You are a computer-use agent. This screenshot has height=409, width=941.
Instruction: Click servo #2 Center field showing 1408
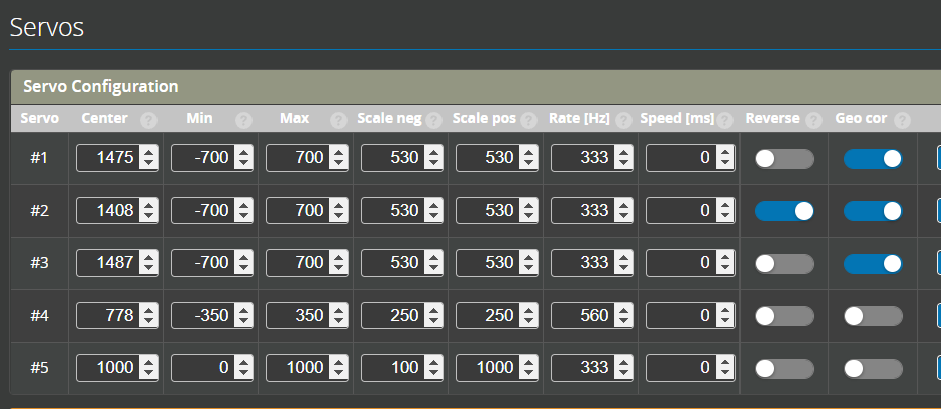pos(107,211)
